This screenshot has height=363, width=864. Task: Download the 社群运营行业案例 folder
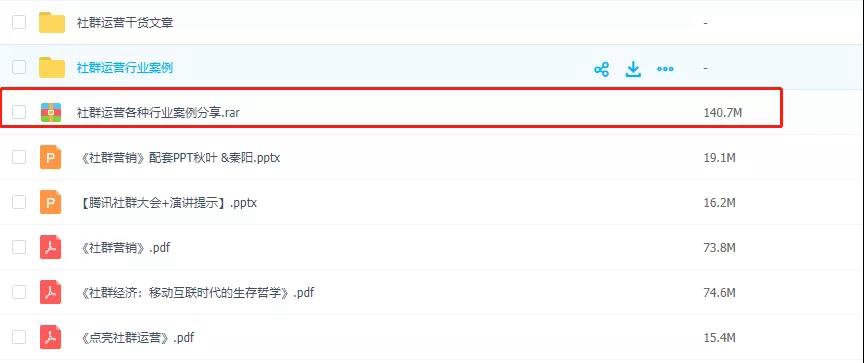click(633, 69)
